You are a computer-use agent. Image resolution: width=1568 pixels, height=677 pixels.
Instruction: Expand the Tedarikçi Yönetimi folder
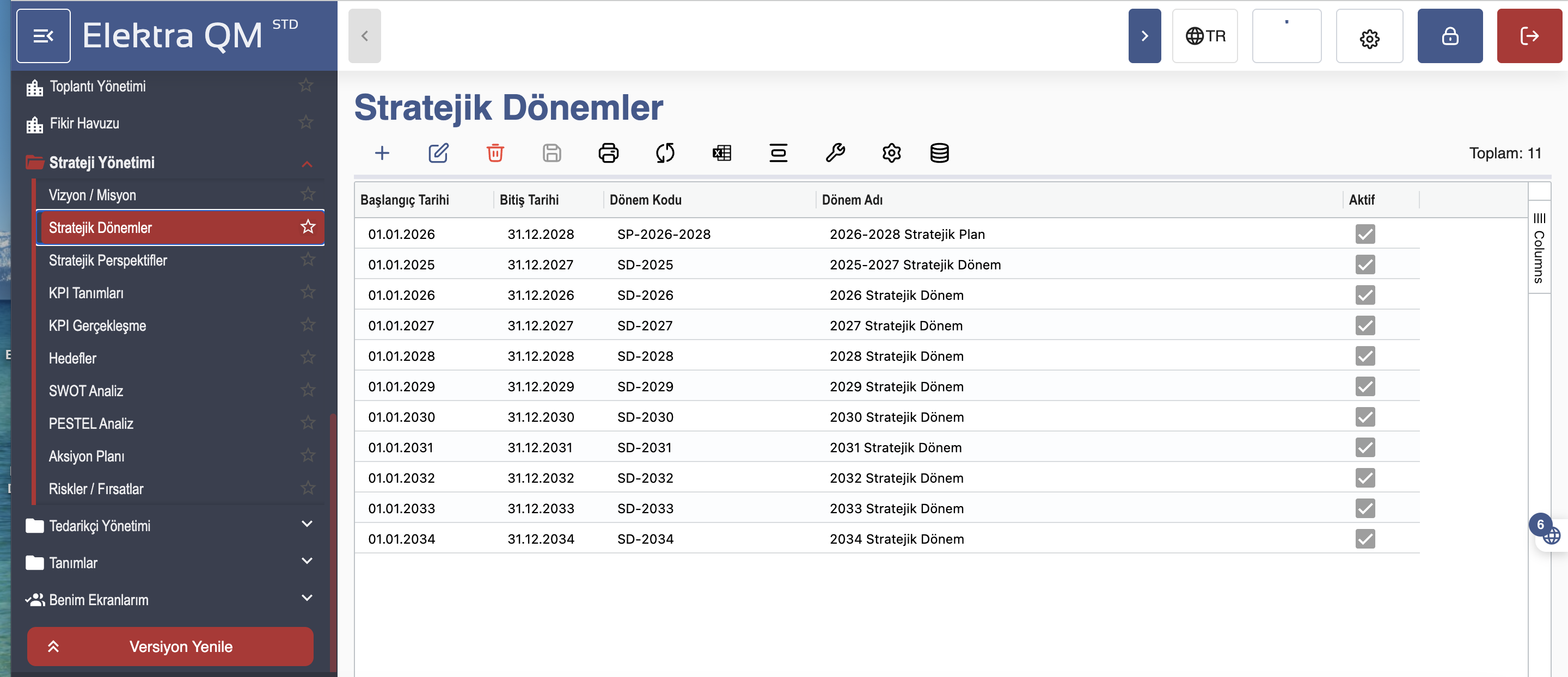point(307,524)
